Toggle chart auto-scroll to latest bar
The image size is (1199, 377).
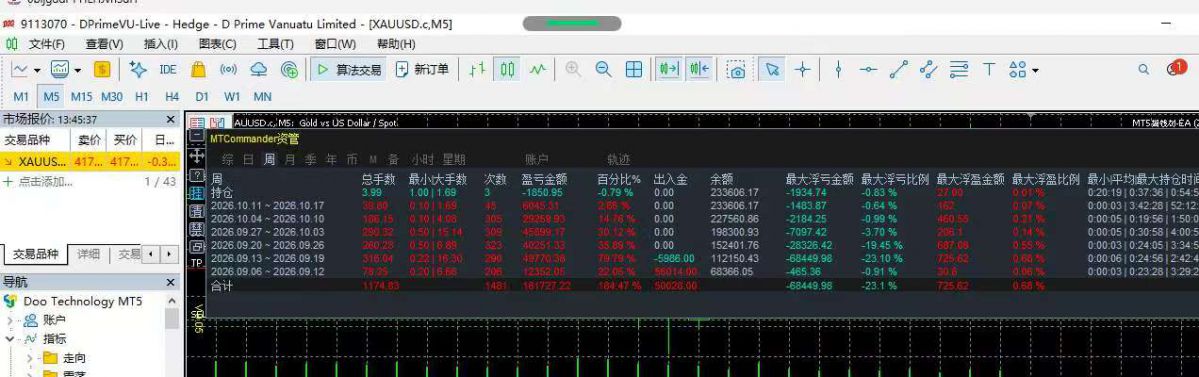(668, 70)
